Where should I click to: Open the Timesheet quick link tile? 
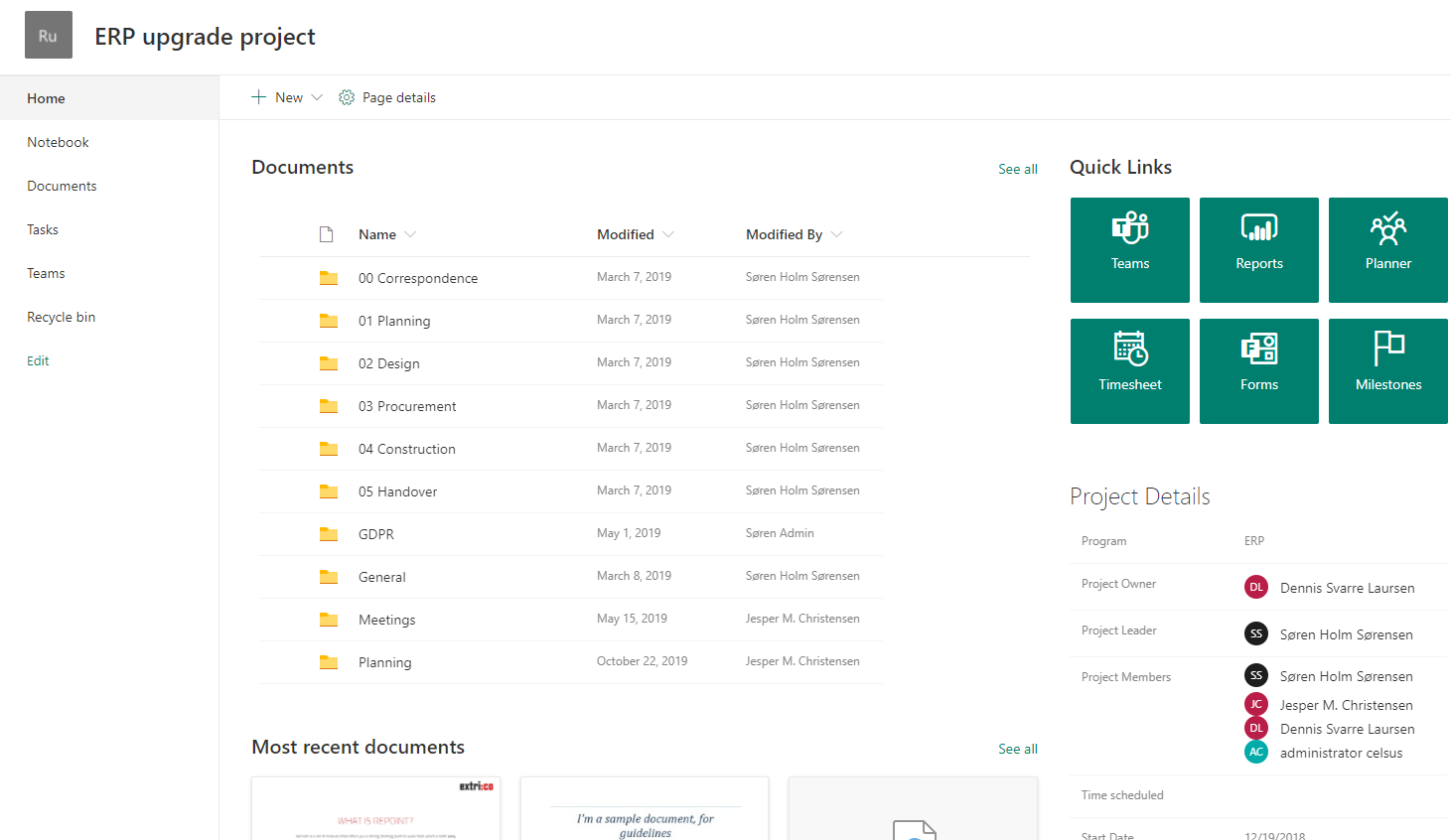[1129, 370]
